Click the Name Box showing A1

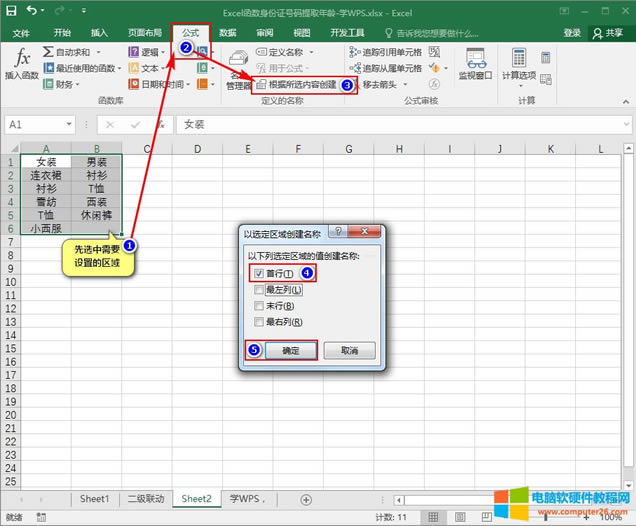(x=40, y=125)
